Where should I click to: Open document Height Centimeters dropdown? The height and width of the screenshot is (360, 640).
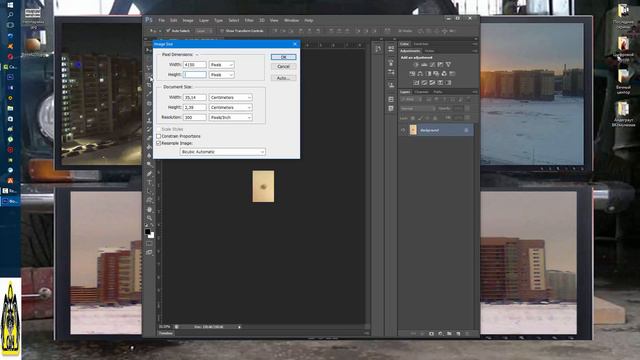tap(231, 107)
